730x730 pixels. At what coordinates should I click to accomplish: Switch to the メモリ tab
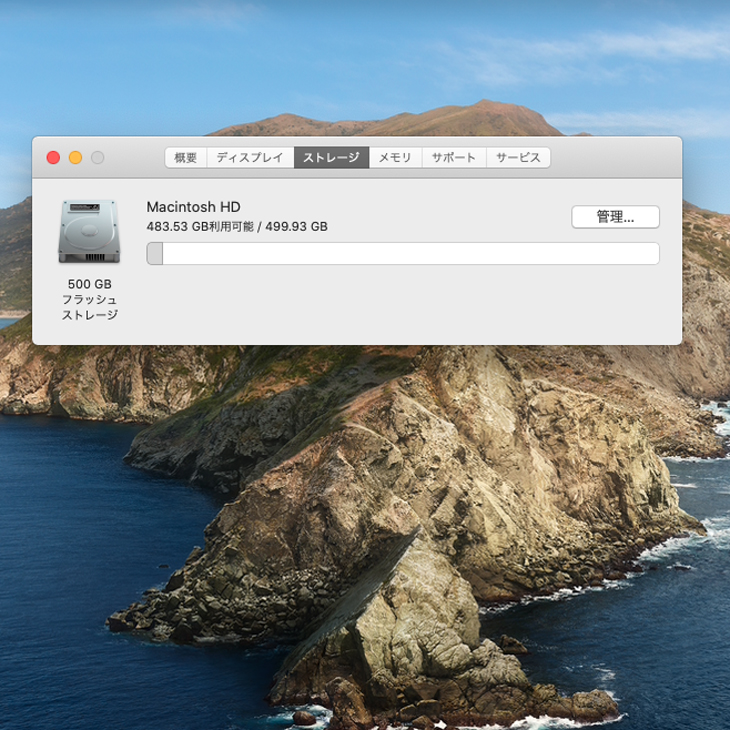click(x=395, y=157)
